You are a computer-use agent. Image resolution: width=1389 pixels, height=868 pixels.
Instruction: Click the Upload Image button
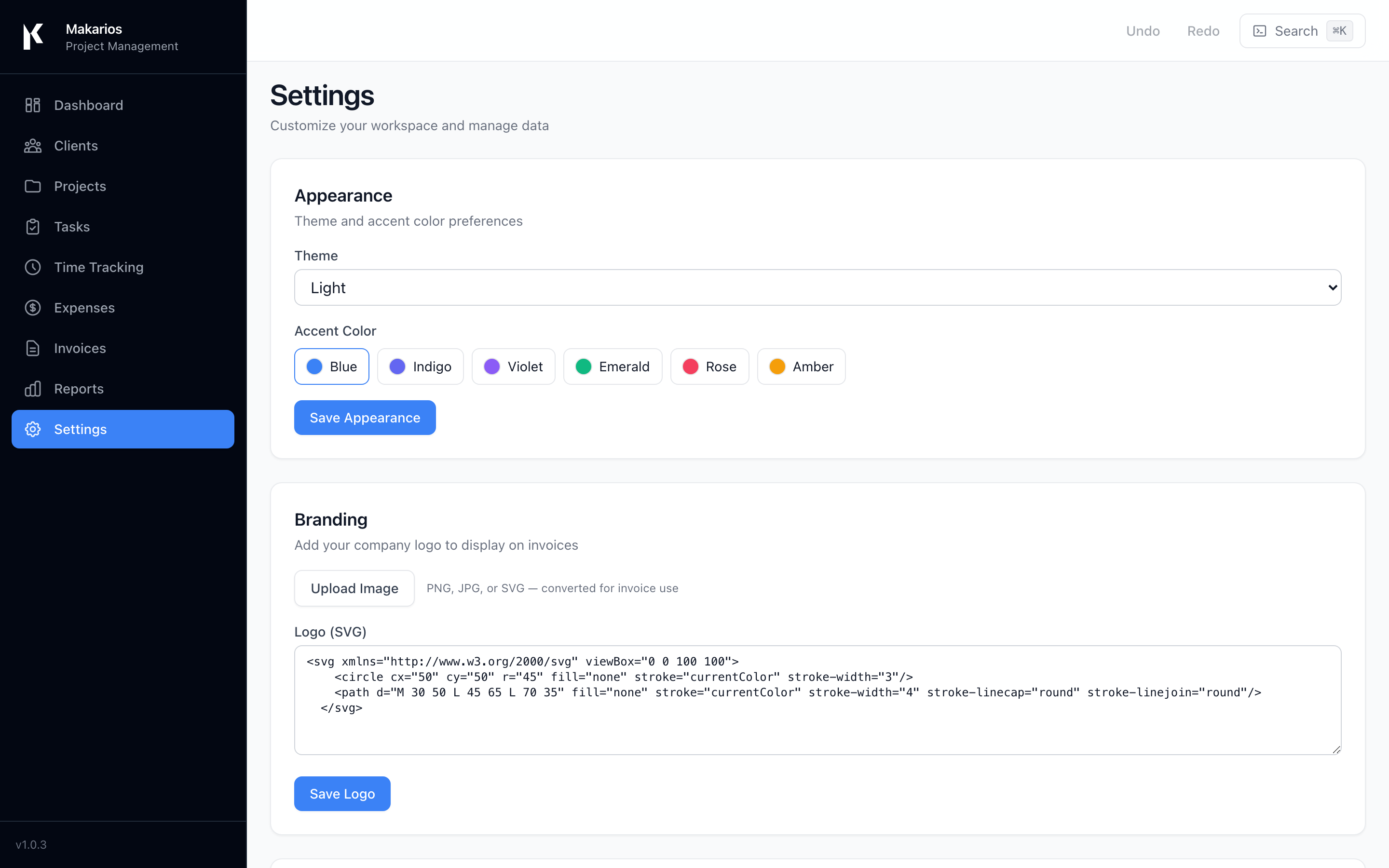354,588
